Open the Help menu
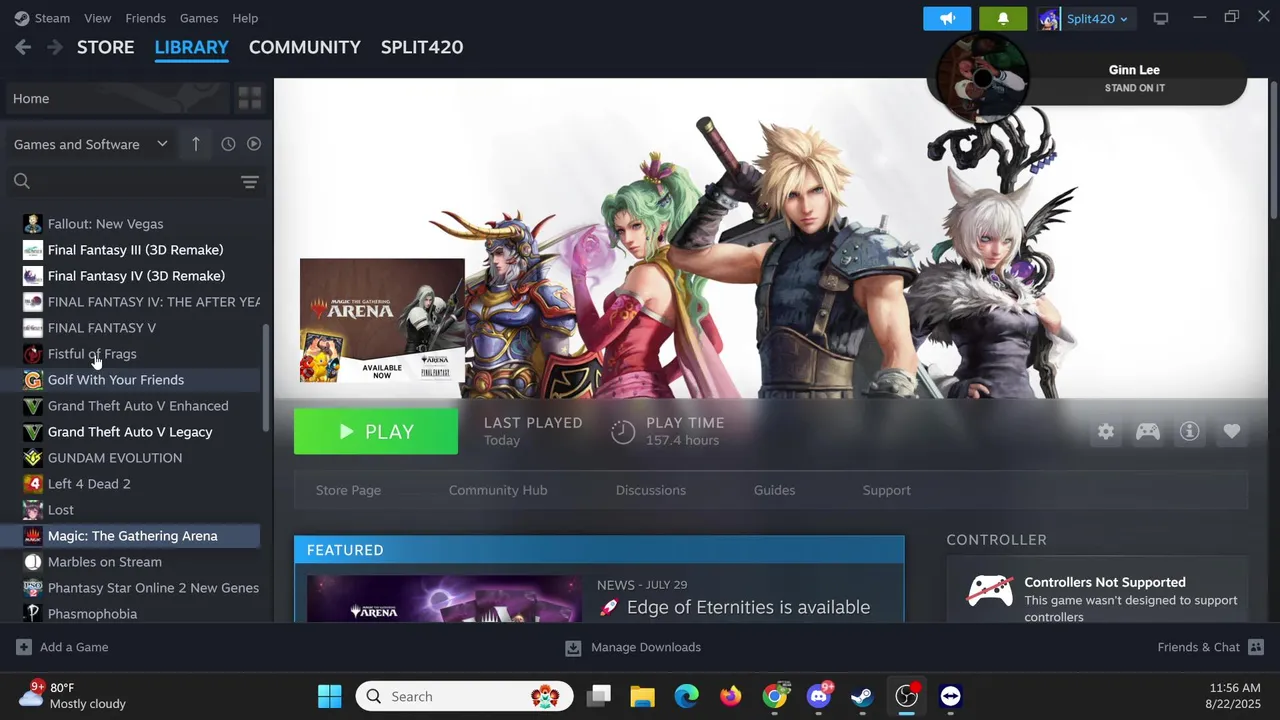The image size is (1280, 720). (x=245, y=18)
